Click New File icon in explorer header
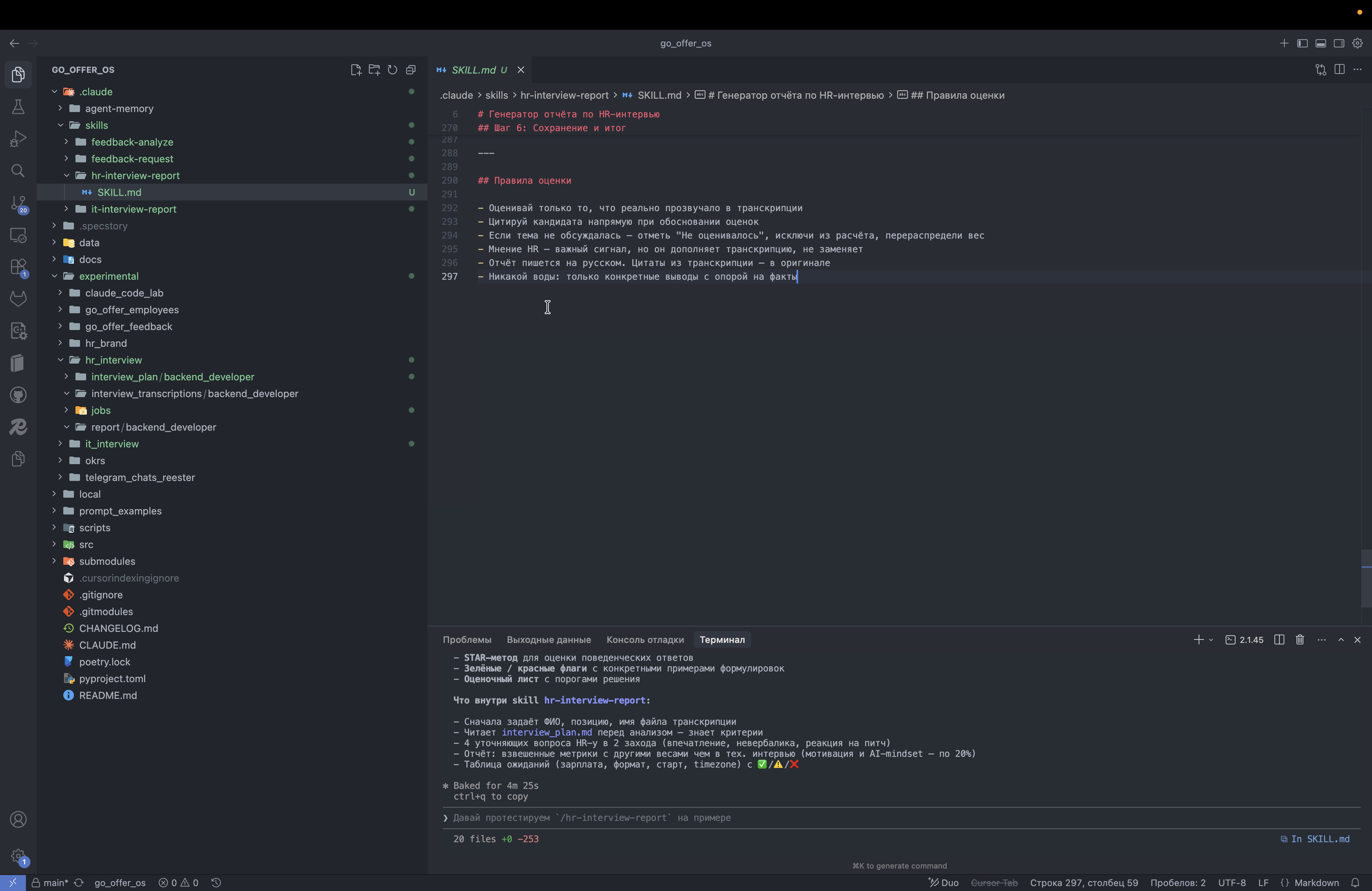The height and width of the screenshot is (891, 1372). (356, 70)
